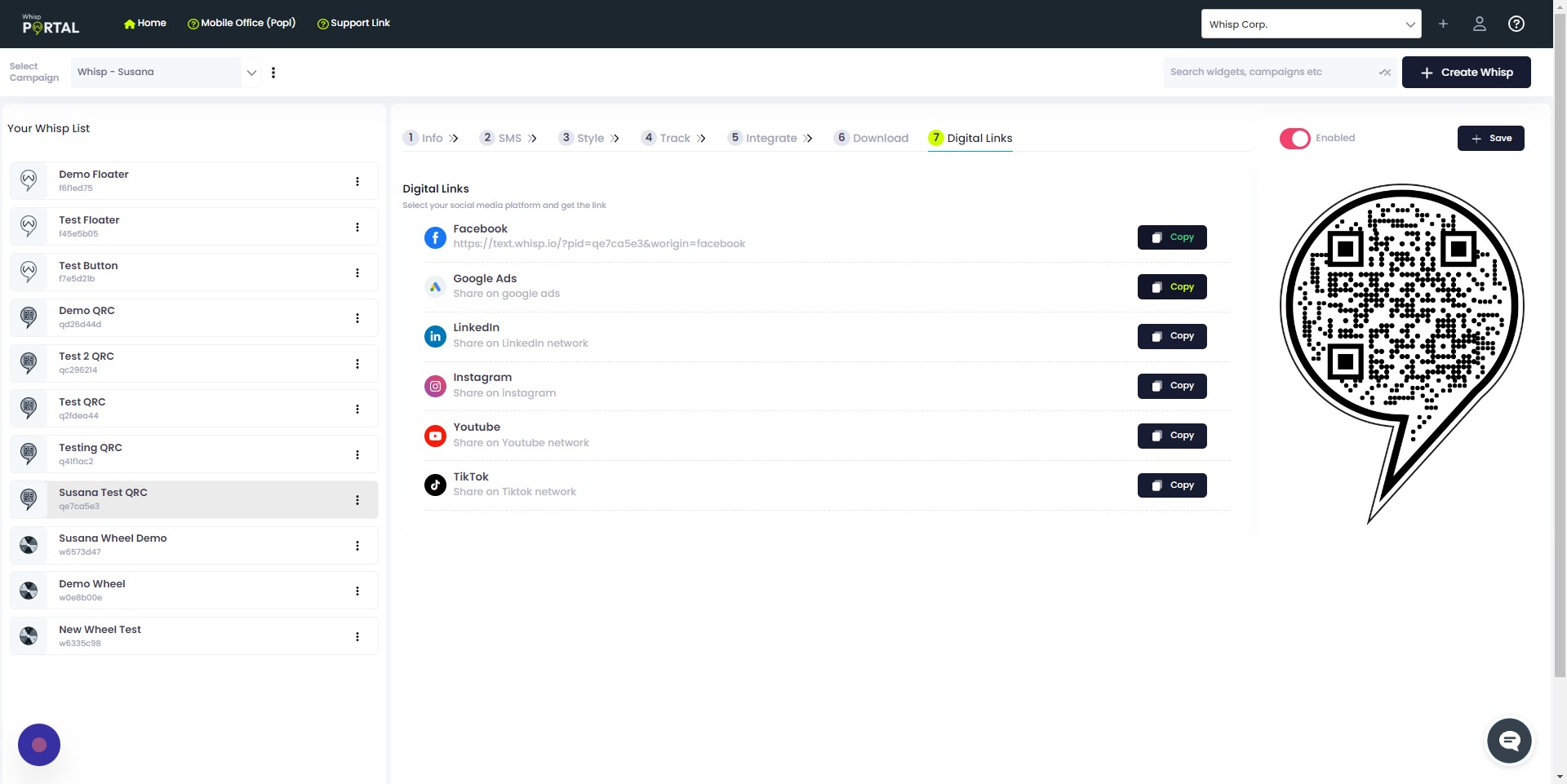Select Demo Floater in Whisp list
The width and height of the screenshot is (1567, 784).
tap(193, 180)
